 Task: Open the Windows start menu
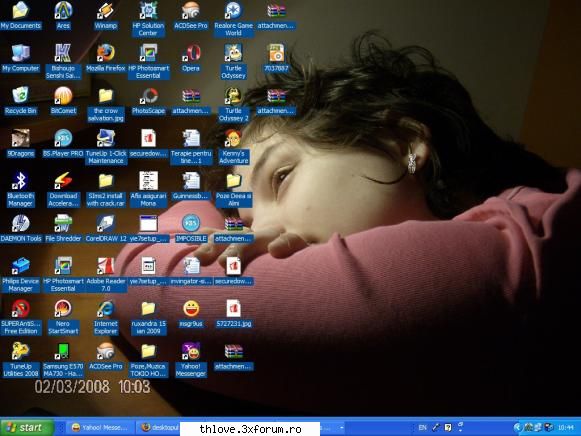27,427
